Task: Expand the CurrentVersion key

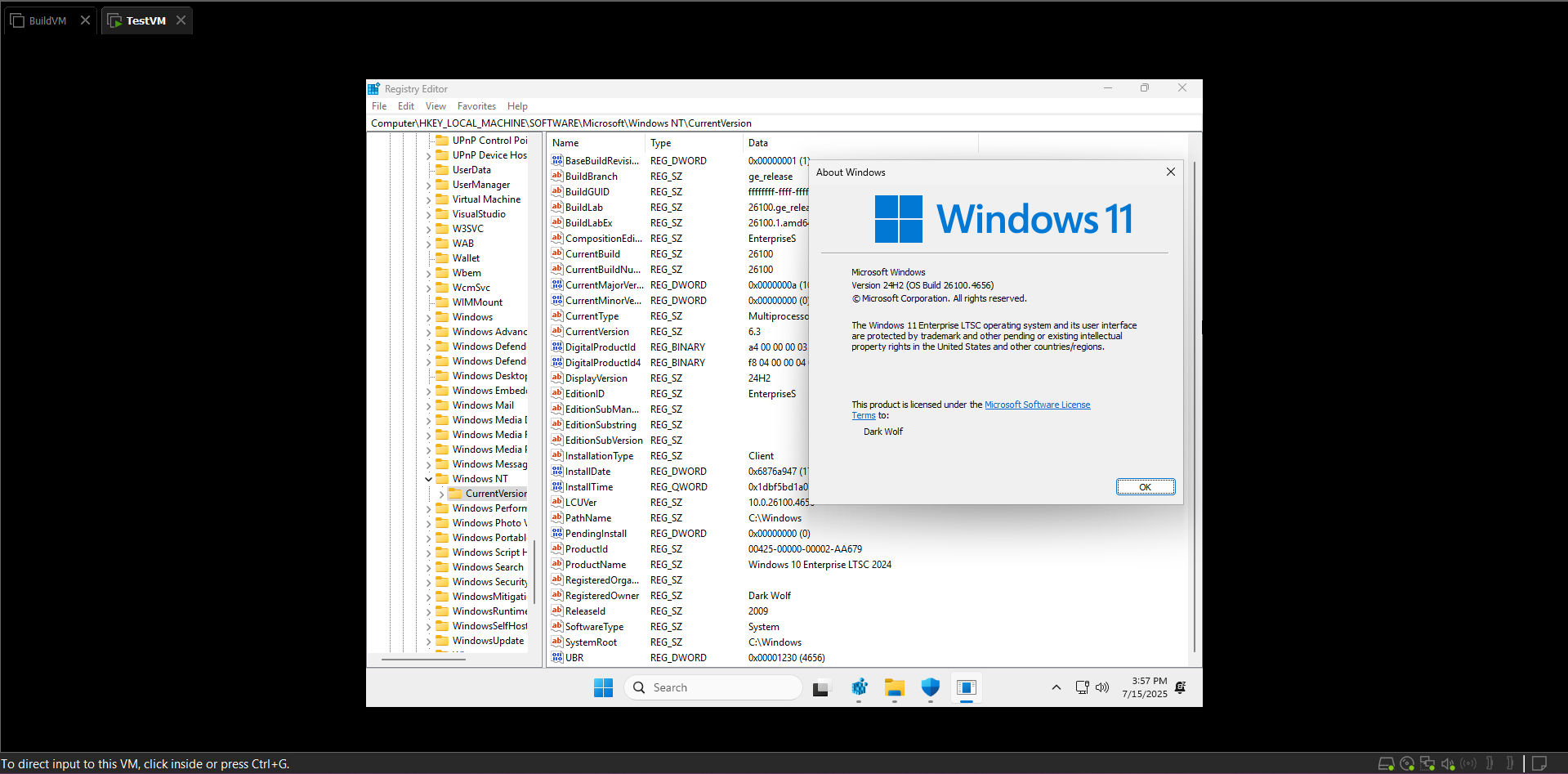Action: [x=441, y=494]
